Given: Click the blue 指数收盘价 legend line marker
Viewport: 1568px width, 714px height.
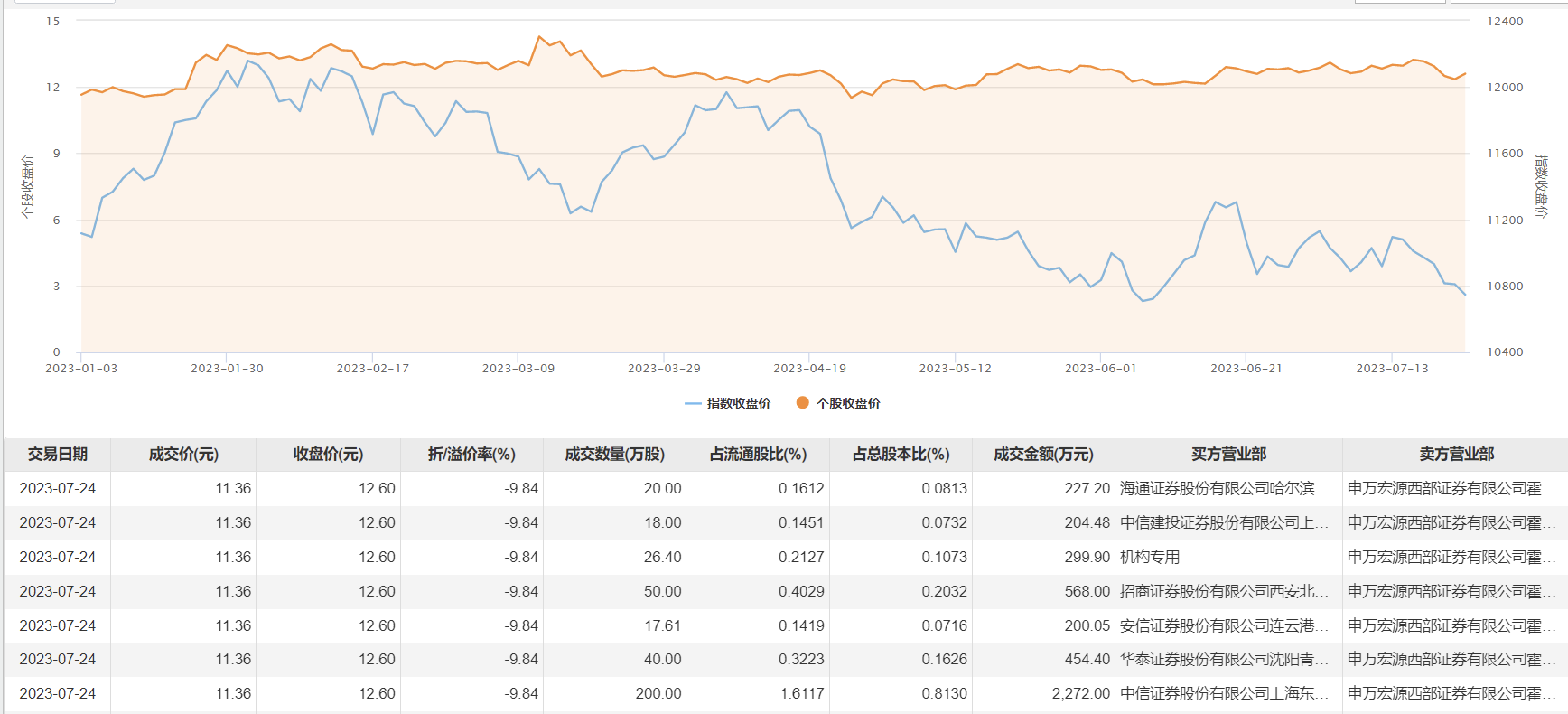Looking at the screenshot, I should 693,403.
